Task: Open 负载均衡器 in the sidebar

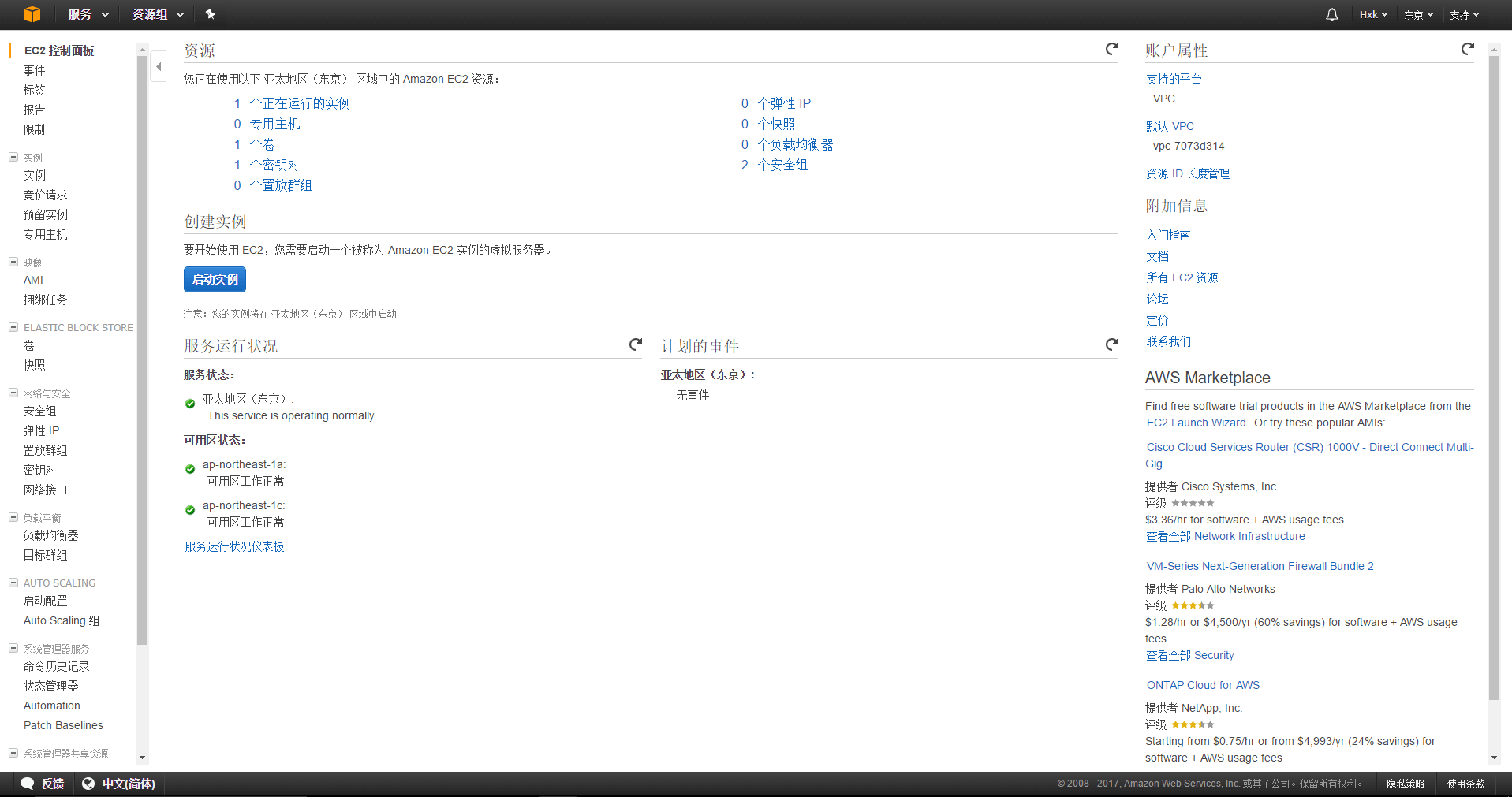Action: pos(51,535)
